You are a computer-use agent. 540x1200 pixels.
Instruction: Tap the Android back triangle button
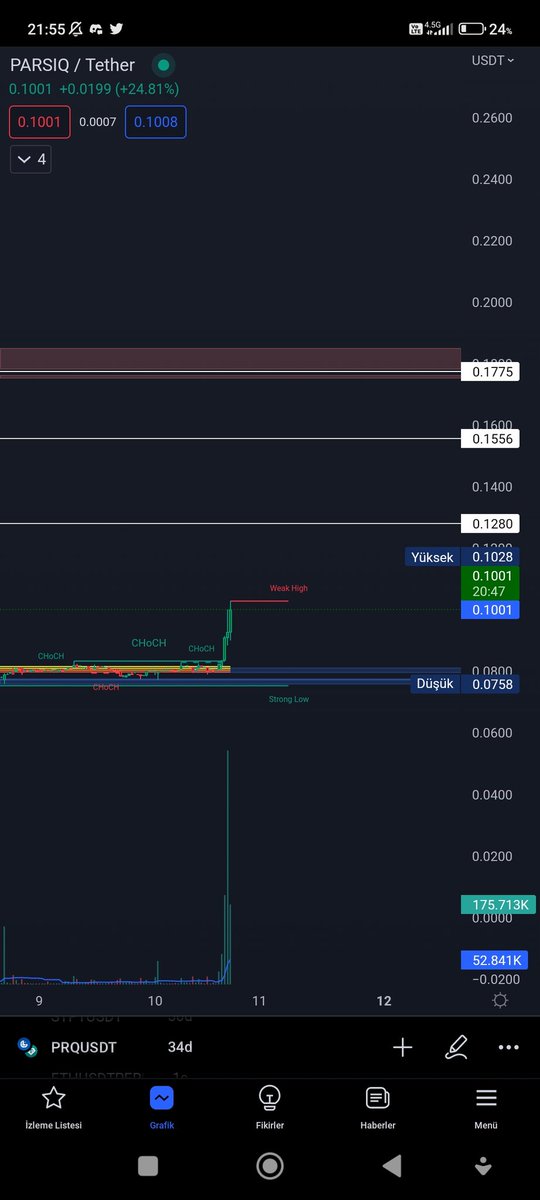pyautogui.click(x=392, y=1165)
